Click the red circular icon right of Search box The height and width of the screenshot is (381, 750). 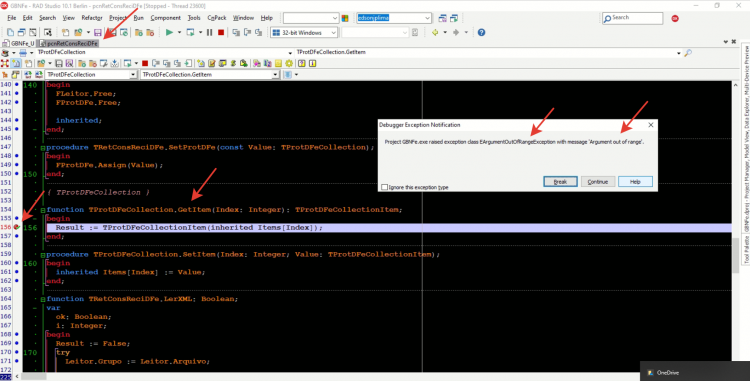pyautogui.click(x=675, y=18)
